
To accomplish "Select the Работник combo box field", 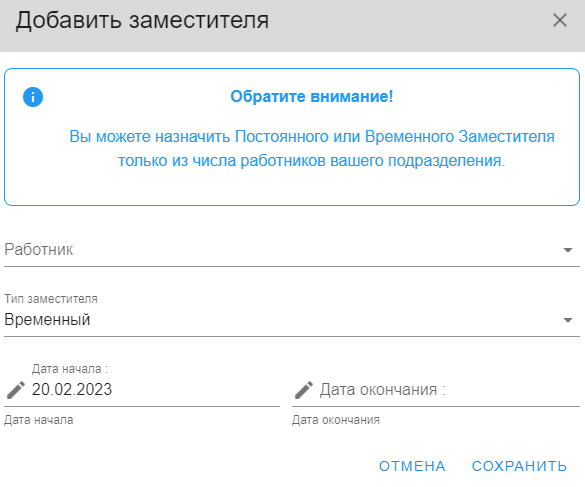I will point(292,250).
